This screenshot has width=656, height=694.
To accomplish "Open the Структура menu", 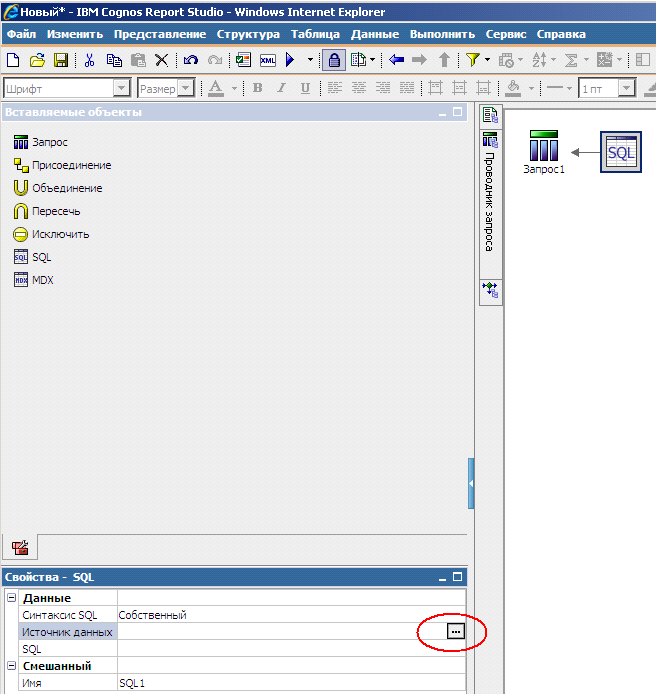I will click(x=248, y=34).
